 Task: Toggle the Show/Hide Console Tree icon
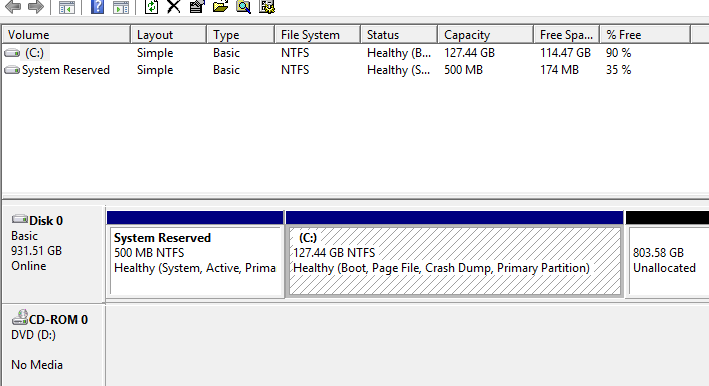click(66, 7)
